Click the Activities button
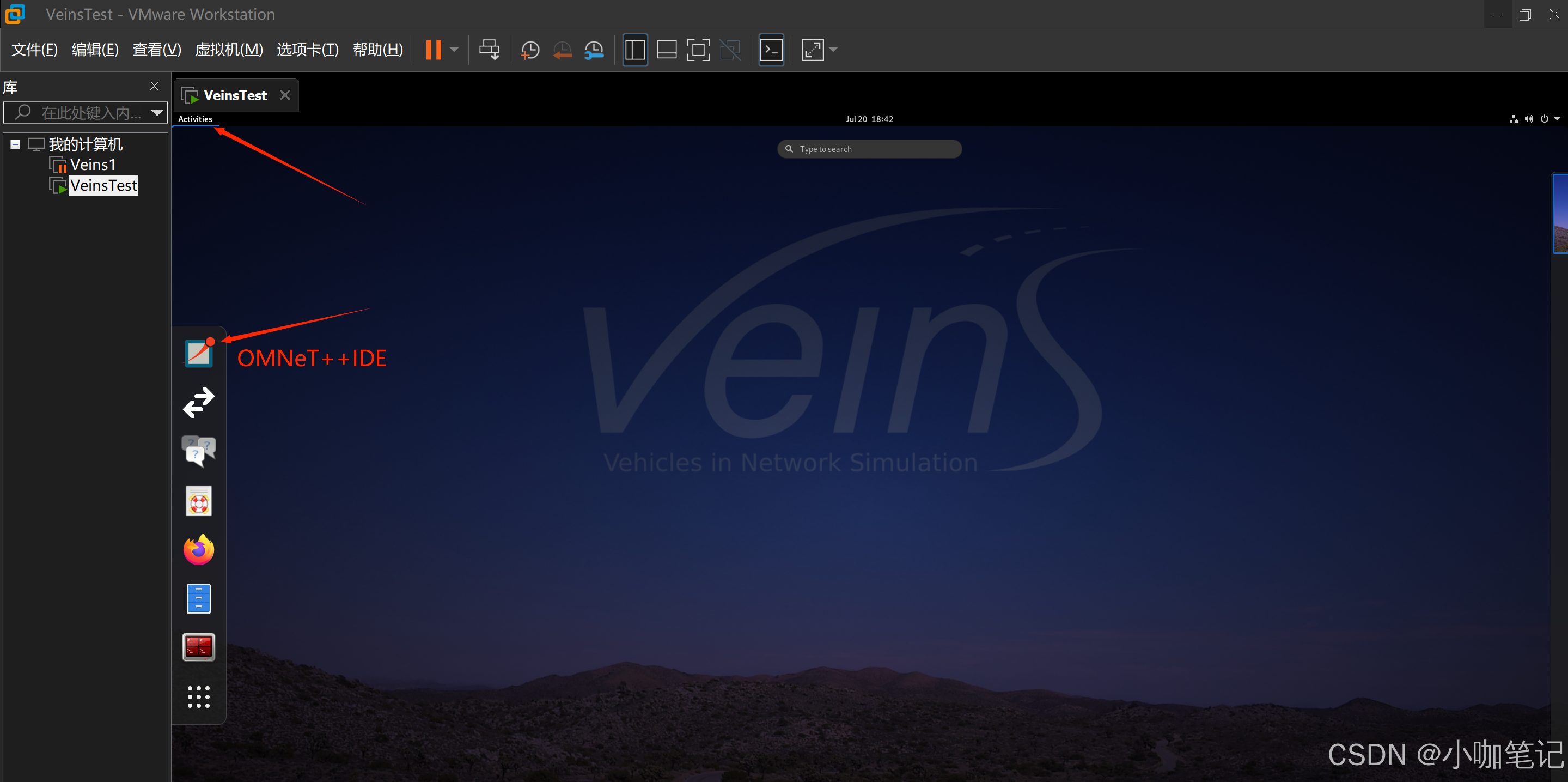This screenshot has height=782, width=1568. coord(195,119)
